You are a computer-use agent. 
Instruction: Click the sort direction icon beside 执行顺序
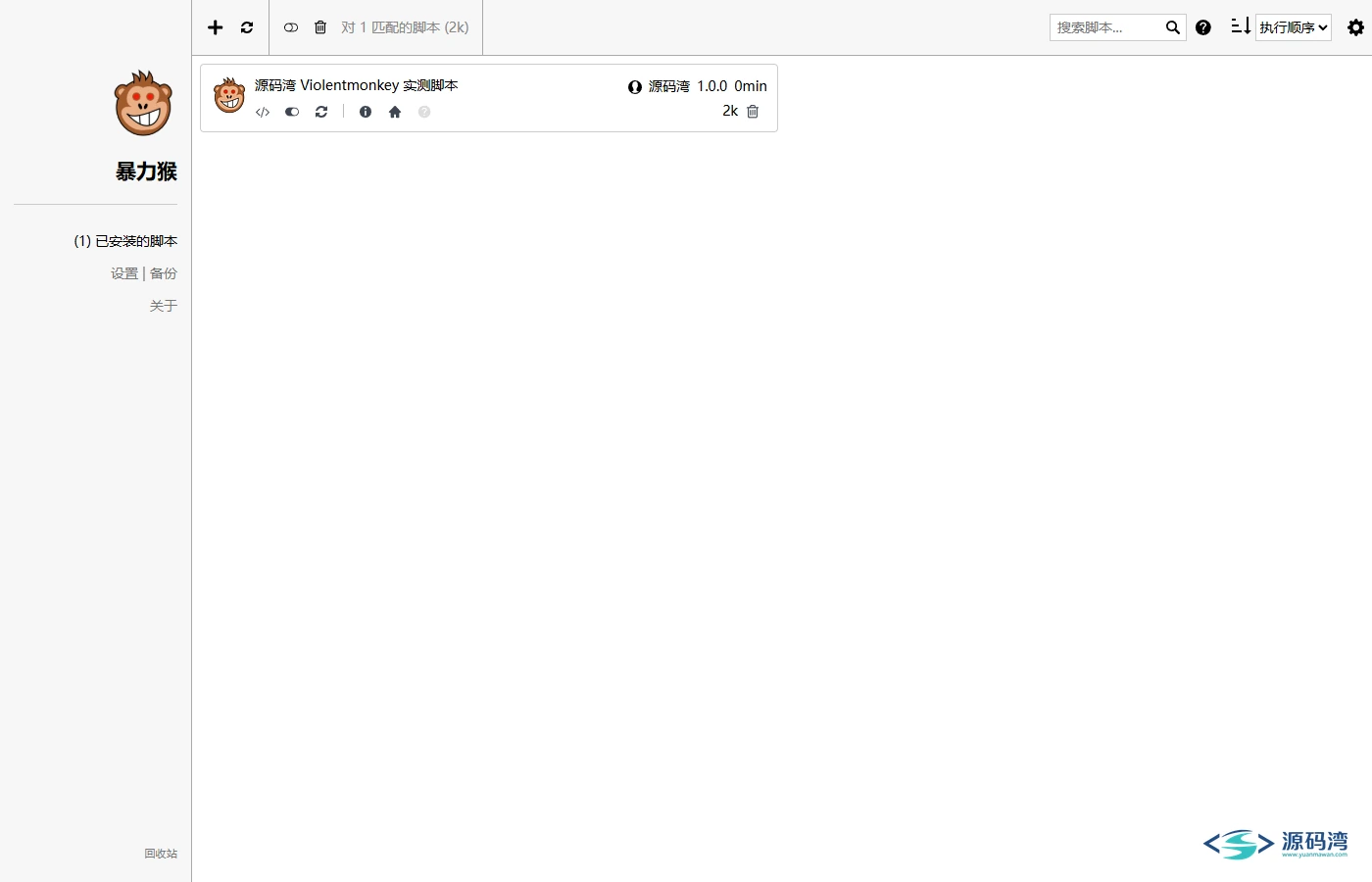click(x=1241, y=26)
